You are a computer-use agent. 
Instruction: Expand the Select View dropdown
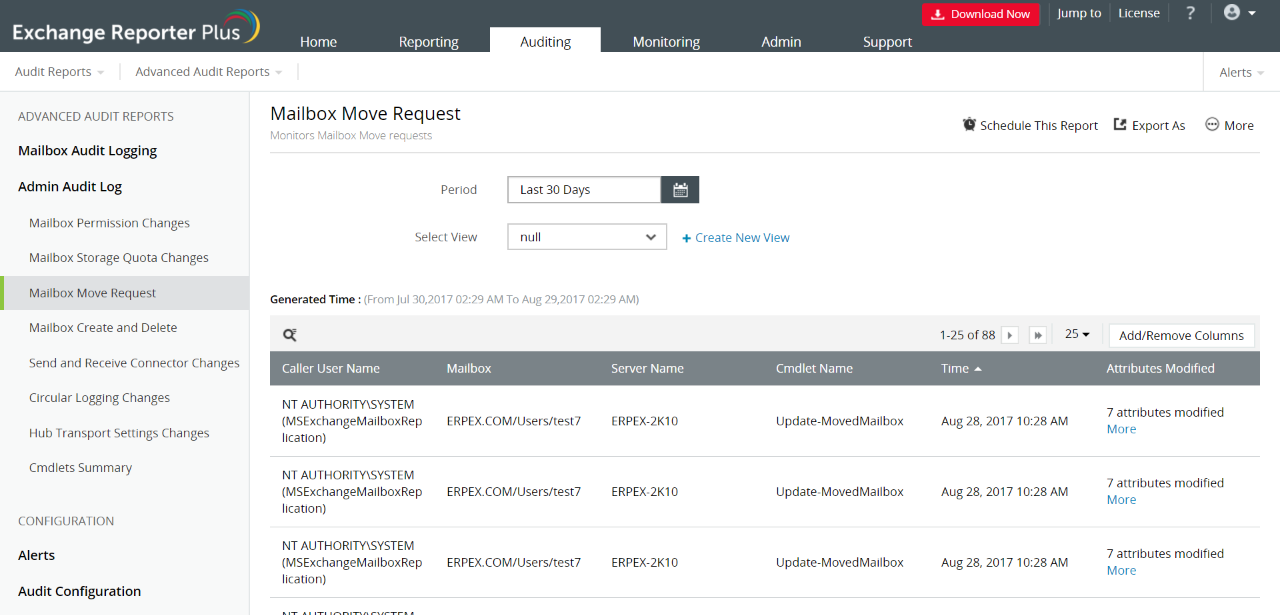587,237
